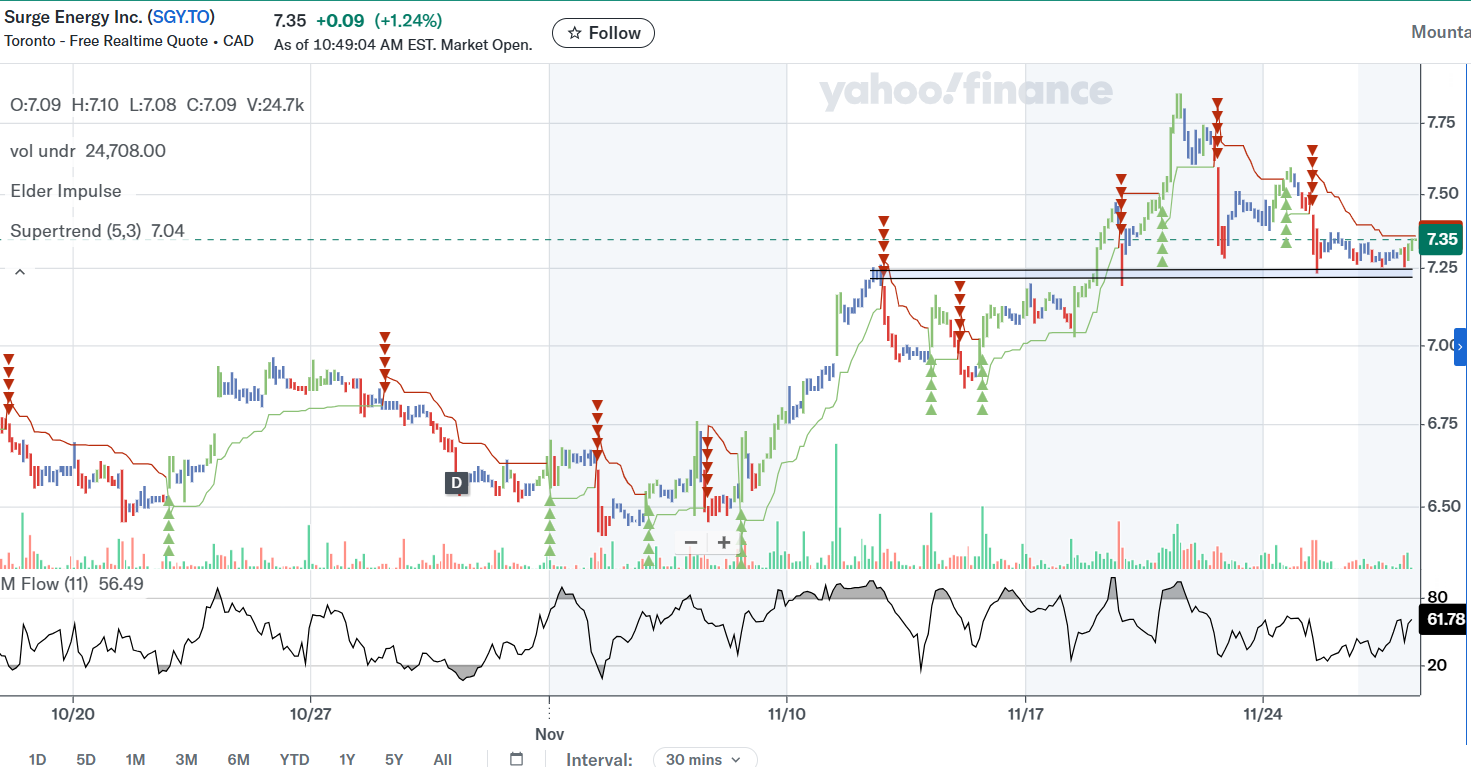This screenshot has height=767, width=1471.
Task: Click the D dividend event marker on chart
Action: coord(456,483)
